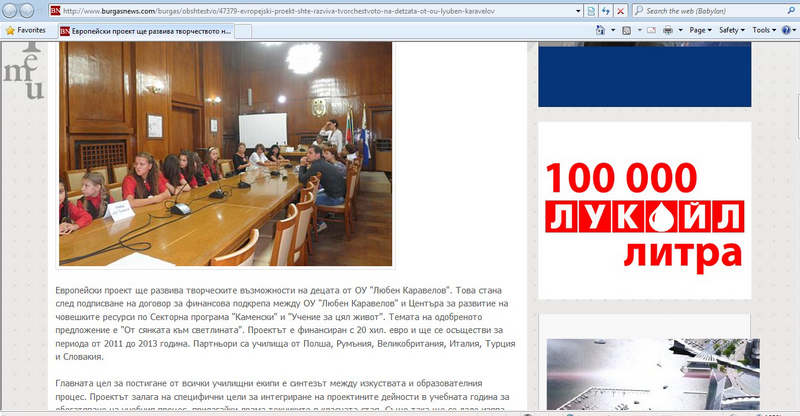The image size is (800, 416).
Task: Click the BN site icon in the address bar
Action: click(55, 11)
